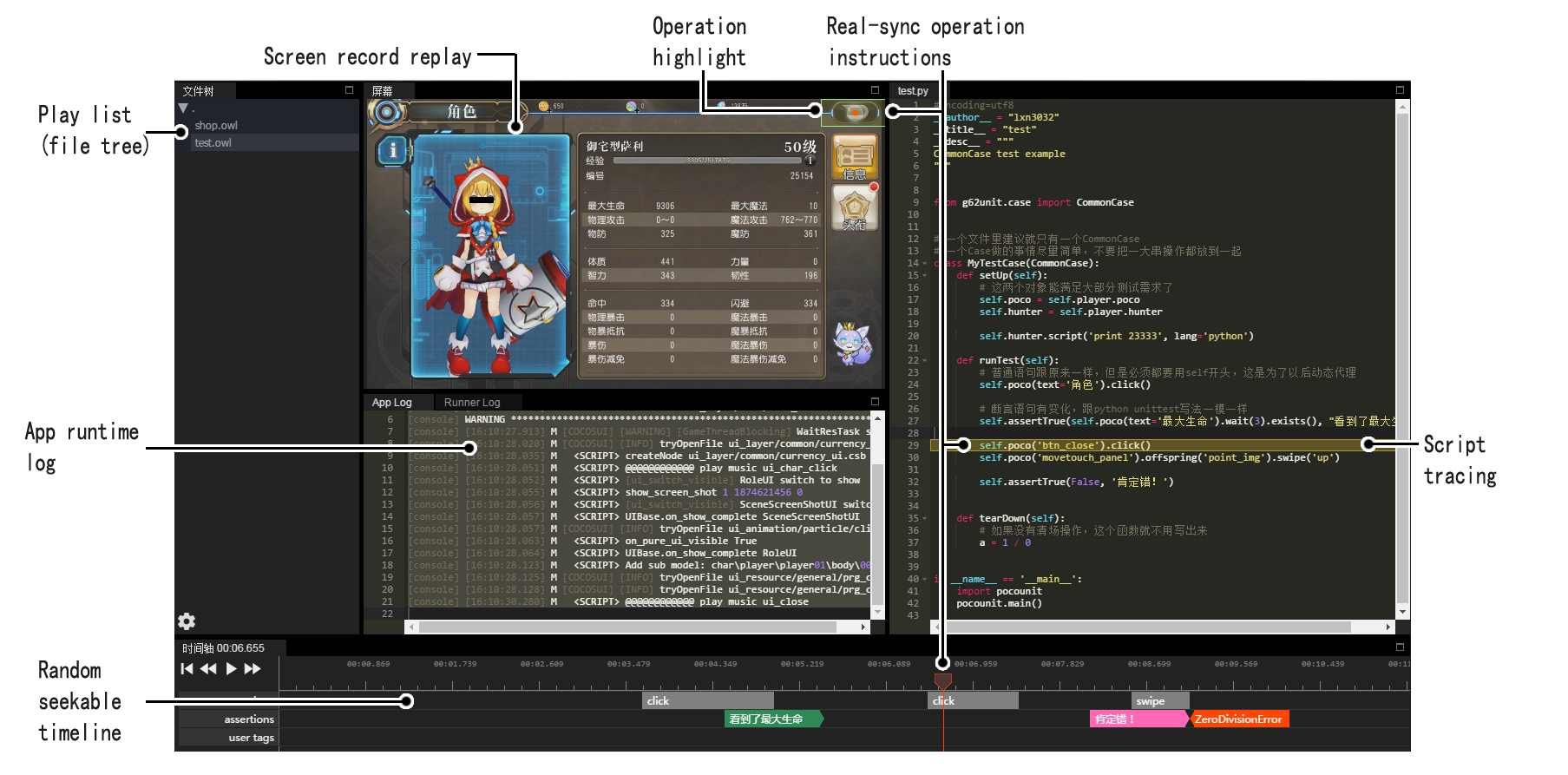Click code editor horizontal scrollbar right arrow

(x=1388, y=627)
